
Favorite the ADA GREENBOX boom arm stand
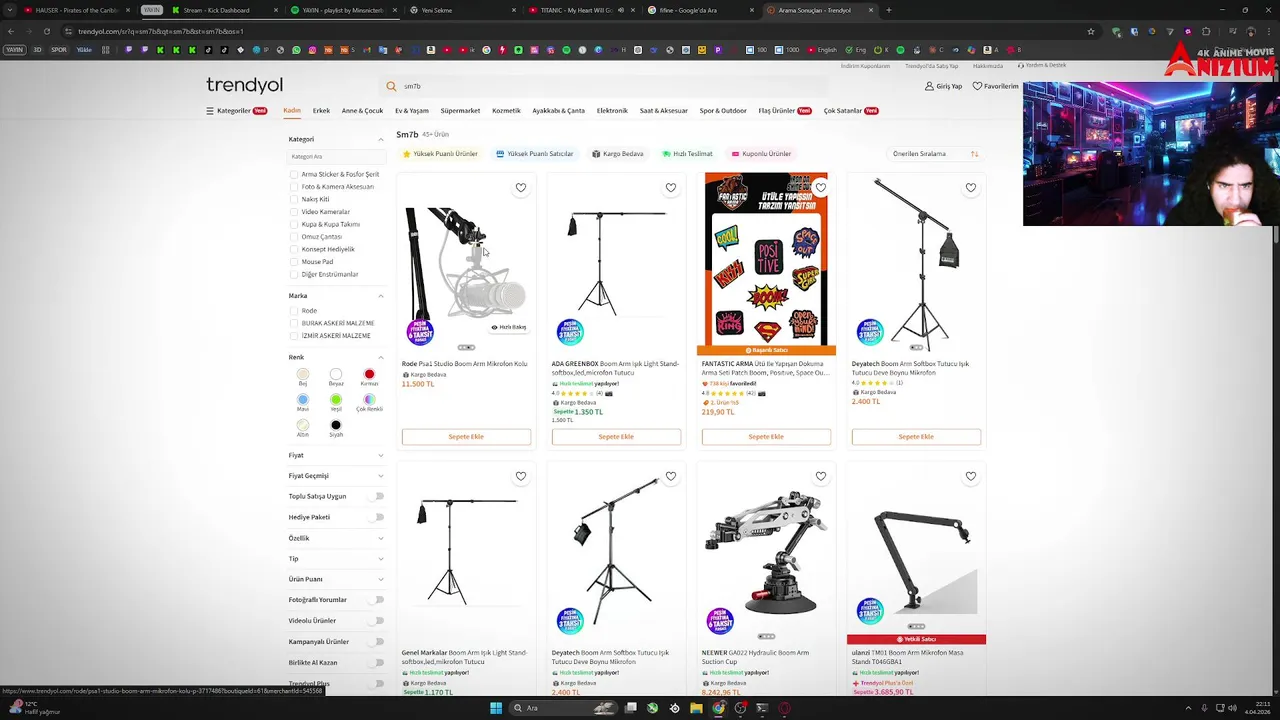[x=671, y=188]
